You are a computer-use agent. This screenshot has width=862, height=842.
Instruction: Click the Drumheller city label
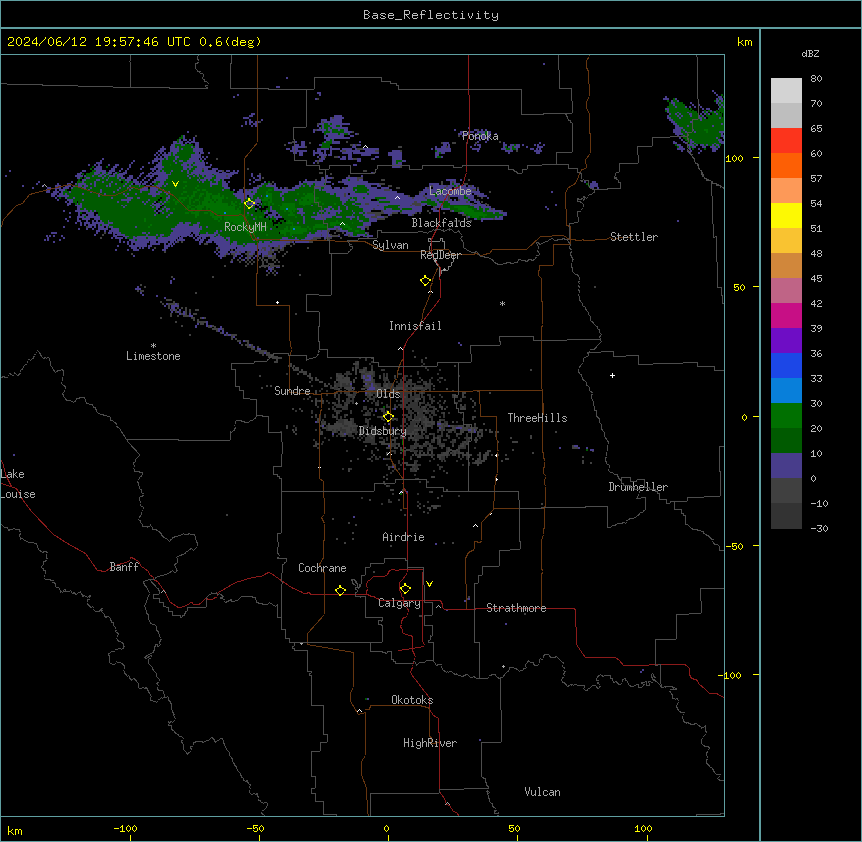pyautogui.click(x=638, y=487)
